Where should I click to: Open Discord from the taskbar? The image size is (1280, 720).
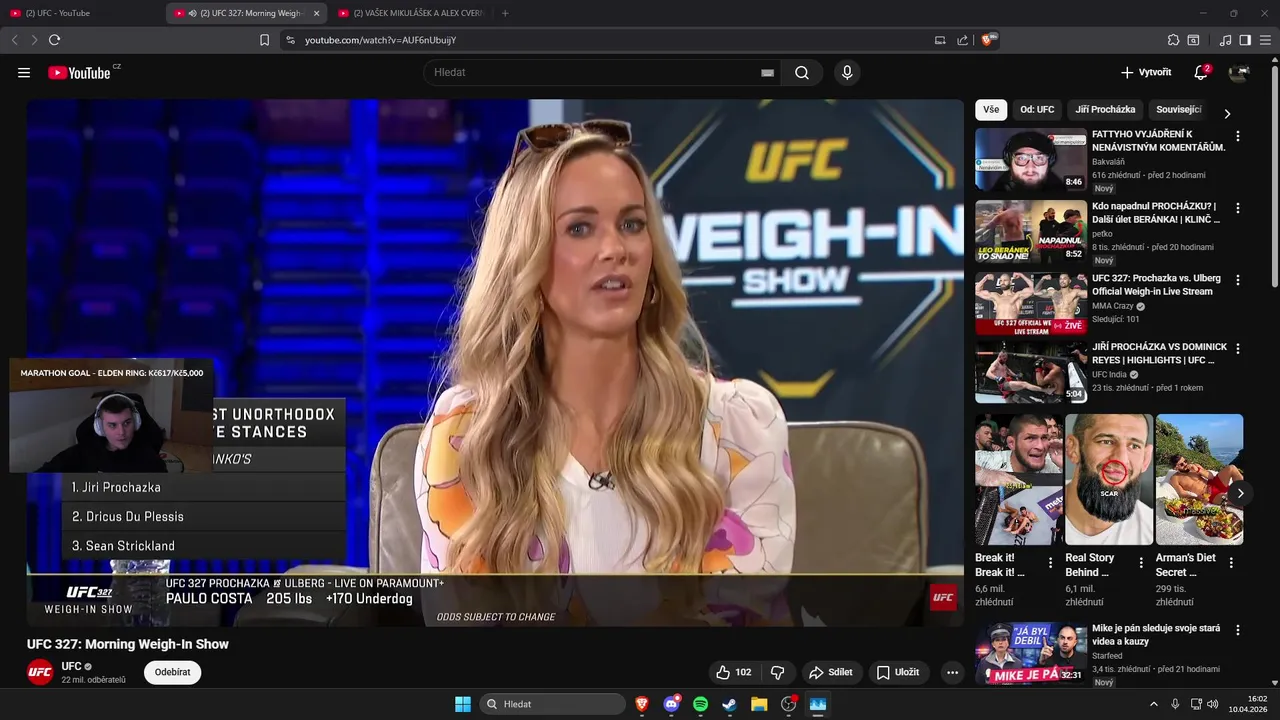pyautogui.click(x=671, y=704)
